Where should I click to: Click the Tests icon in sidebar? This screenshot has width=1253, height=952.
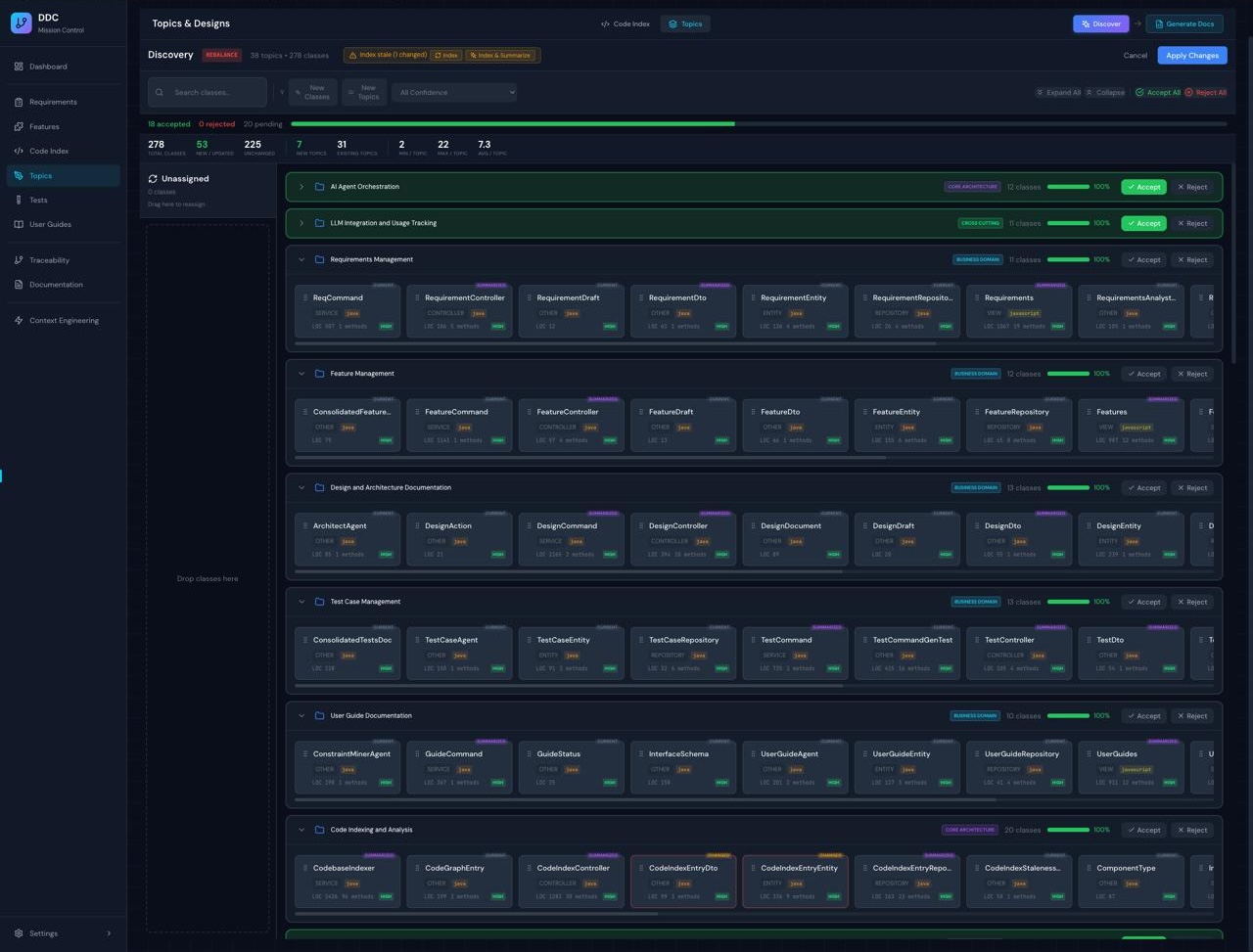(x=19, y=200)
